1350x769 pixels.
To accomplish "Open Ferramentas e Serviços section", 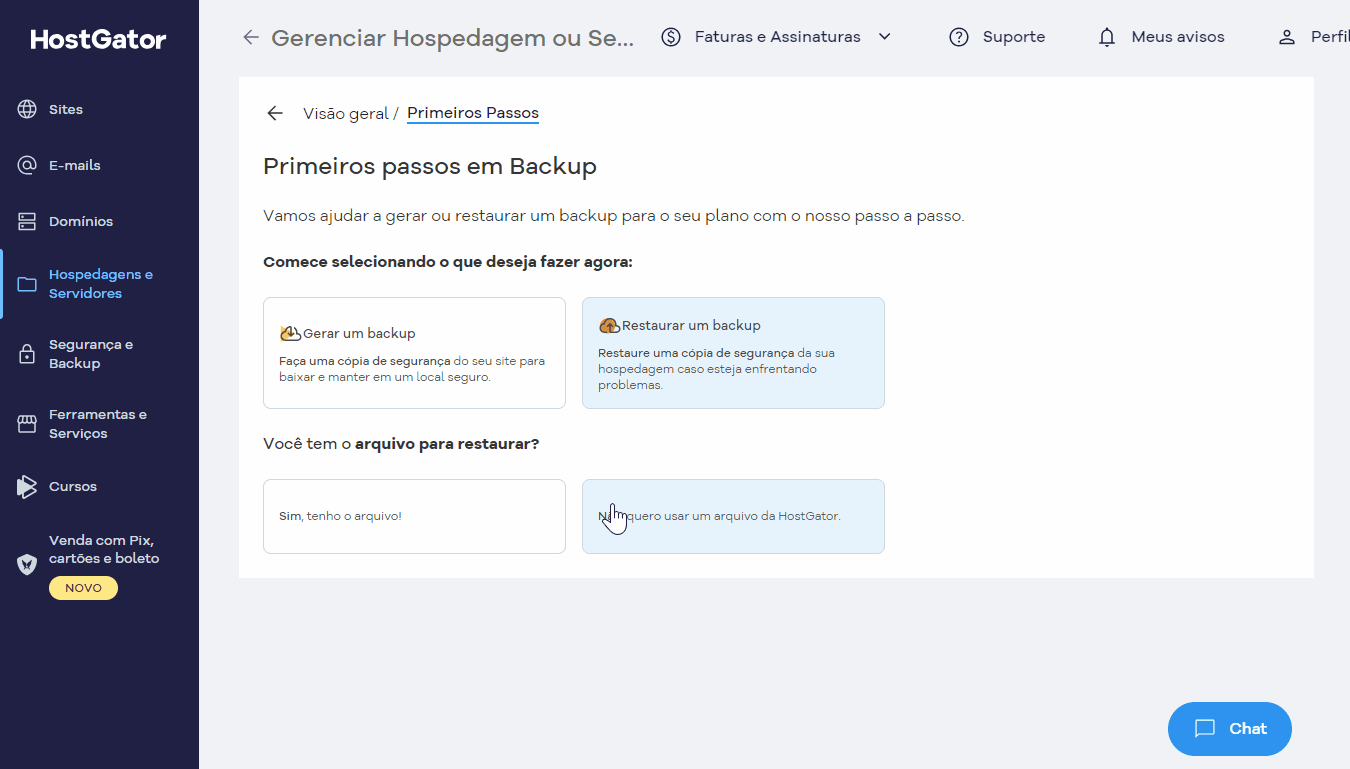I will [99, 424].
